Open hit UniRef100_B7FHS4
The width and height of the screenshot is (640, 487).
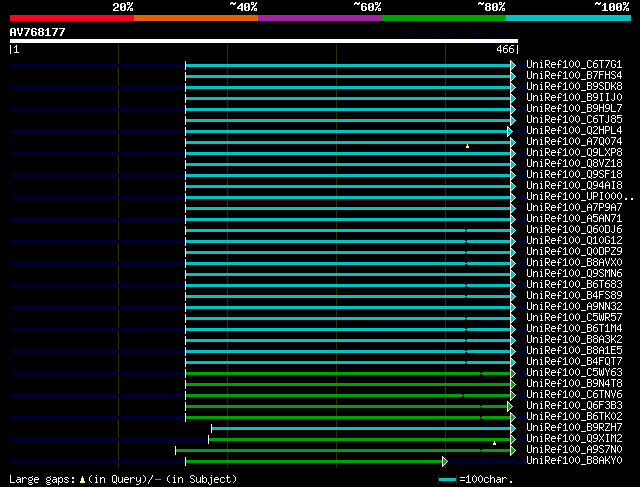[574, 76]
